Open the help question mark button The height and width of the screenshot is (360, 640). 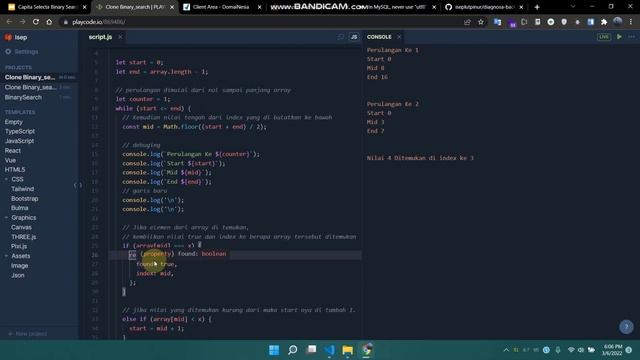point(626,327)
